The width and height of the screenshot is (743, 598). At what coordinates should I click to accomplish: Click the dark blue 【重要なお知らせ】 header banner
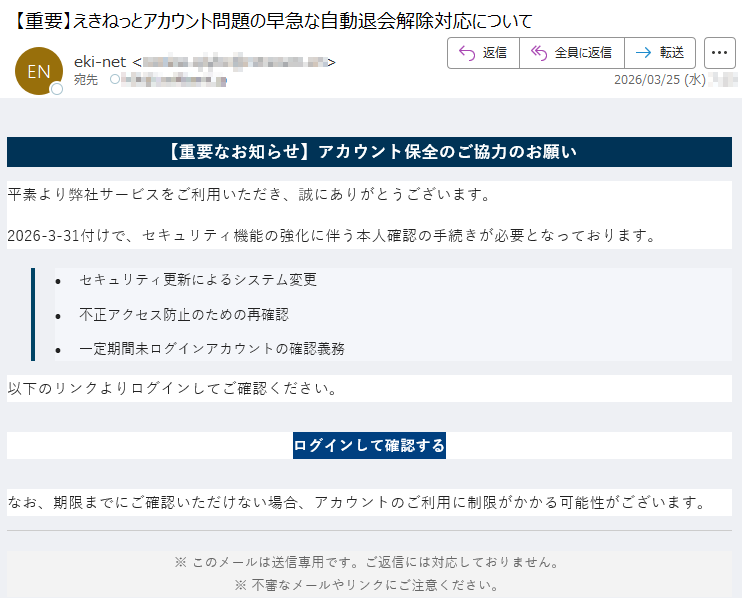[x=369, y=152]
